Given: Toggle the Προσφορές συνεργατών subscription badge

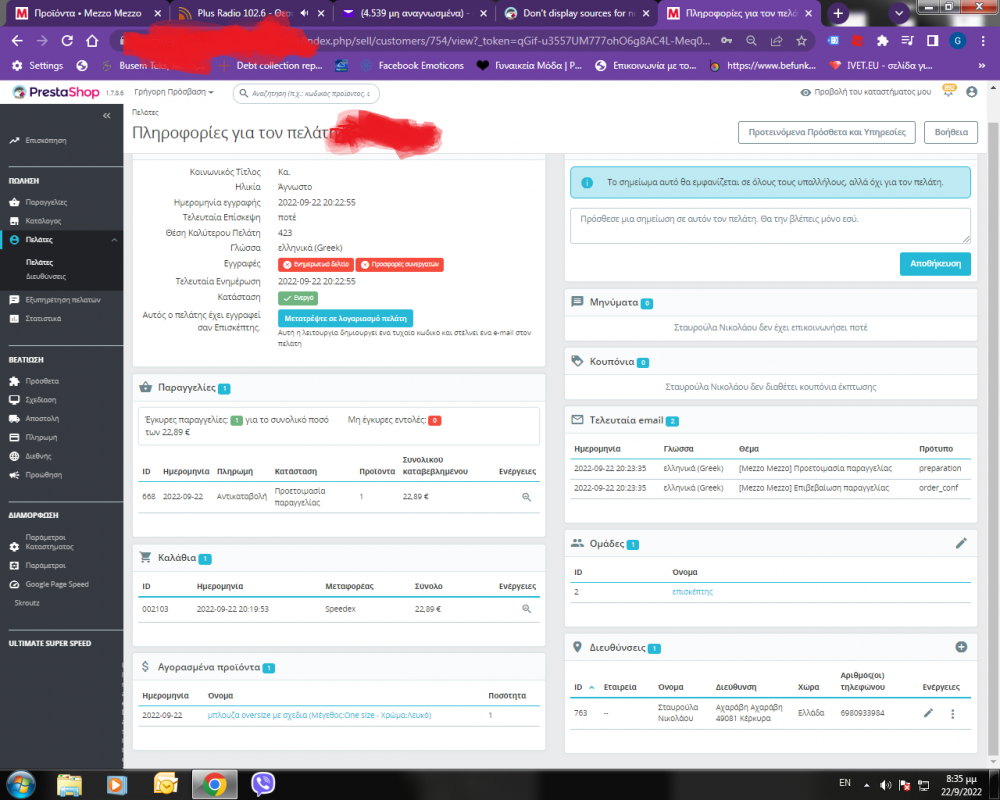Looking at the screenshot, I should pyautogui.click(x=400, y=264).
